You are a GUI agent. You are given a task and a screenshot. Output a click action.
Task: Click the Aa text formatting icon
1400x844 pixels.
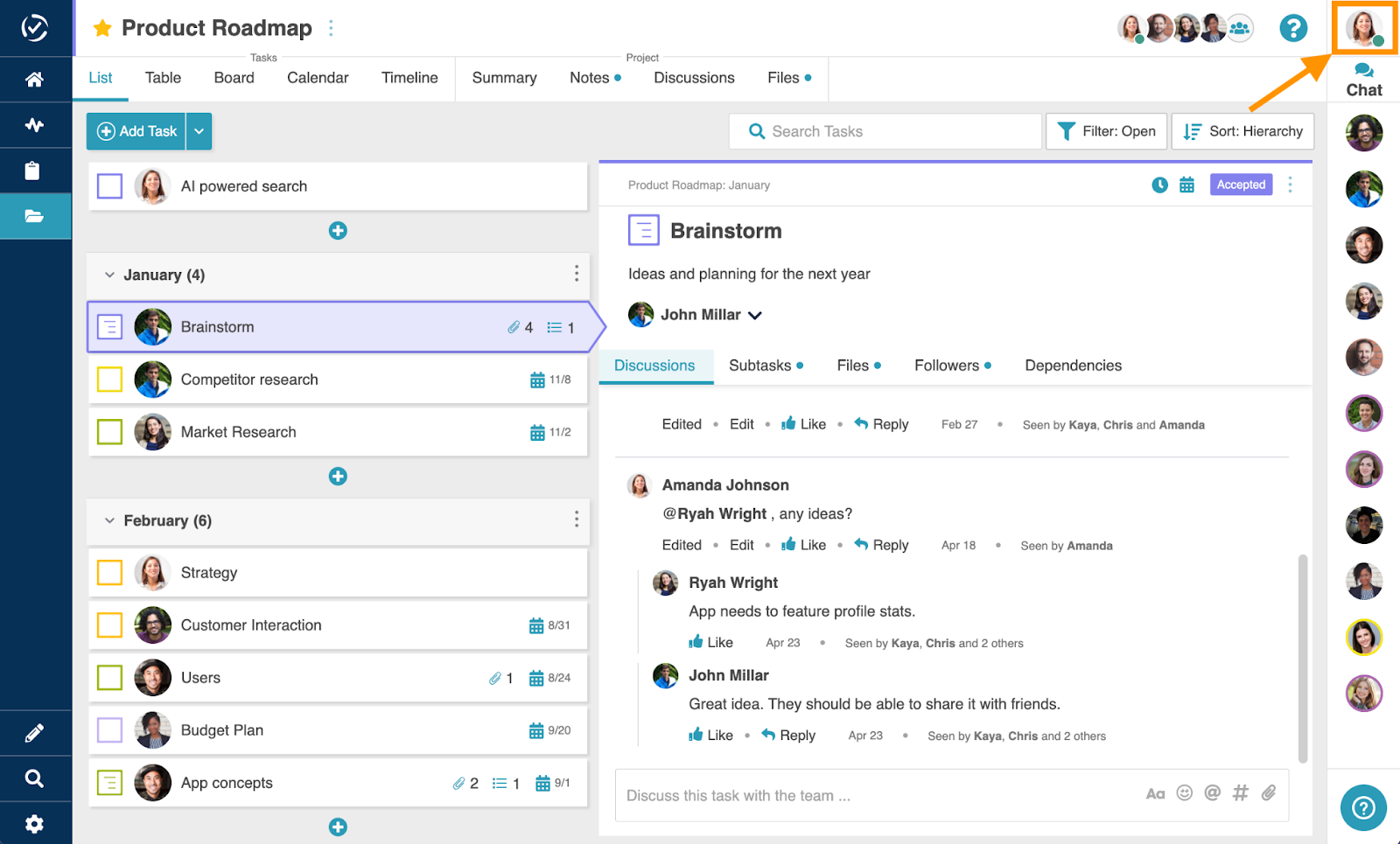tap(1155, 794)
